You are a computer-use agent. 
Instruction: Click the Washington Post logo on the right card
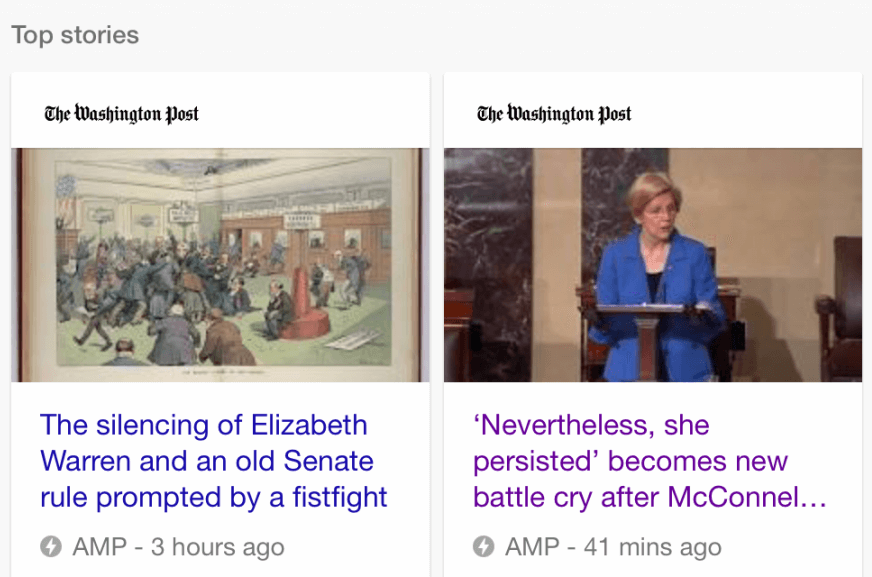click(x=555, y=114)
